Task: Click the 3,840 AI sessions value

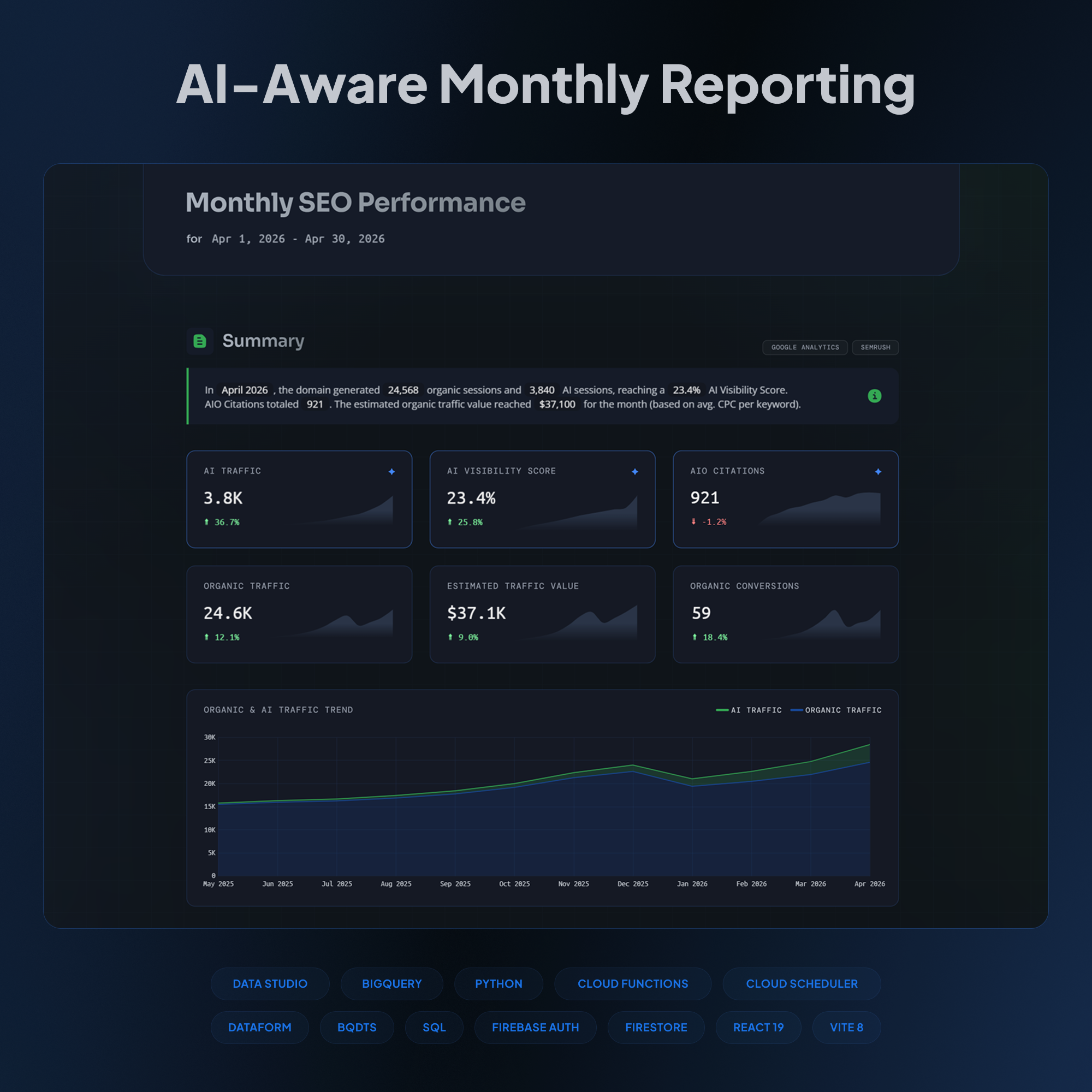Action: [x=542, y=390]
